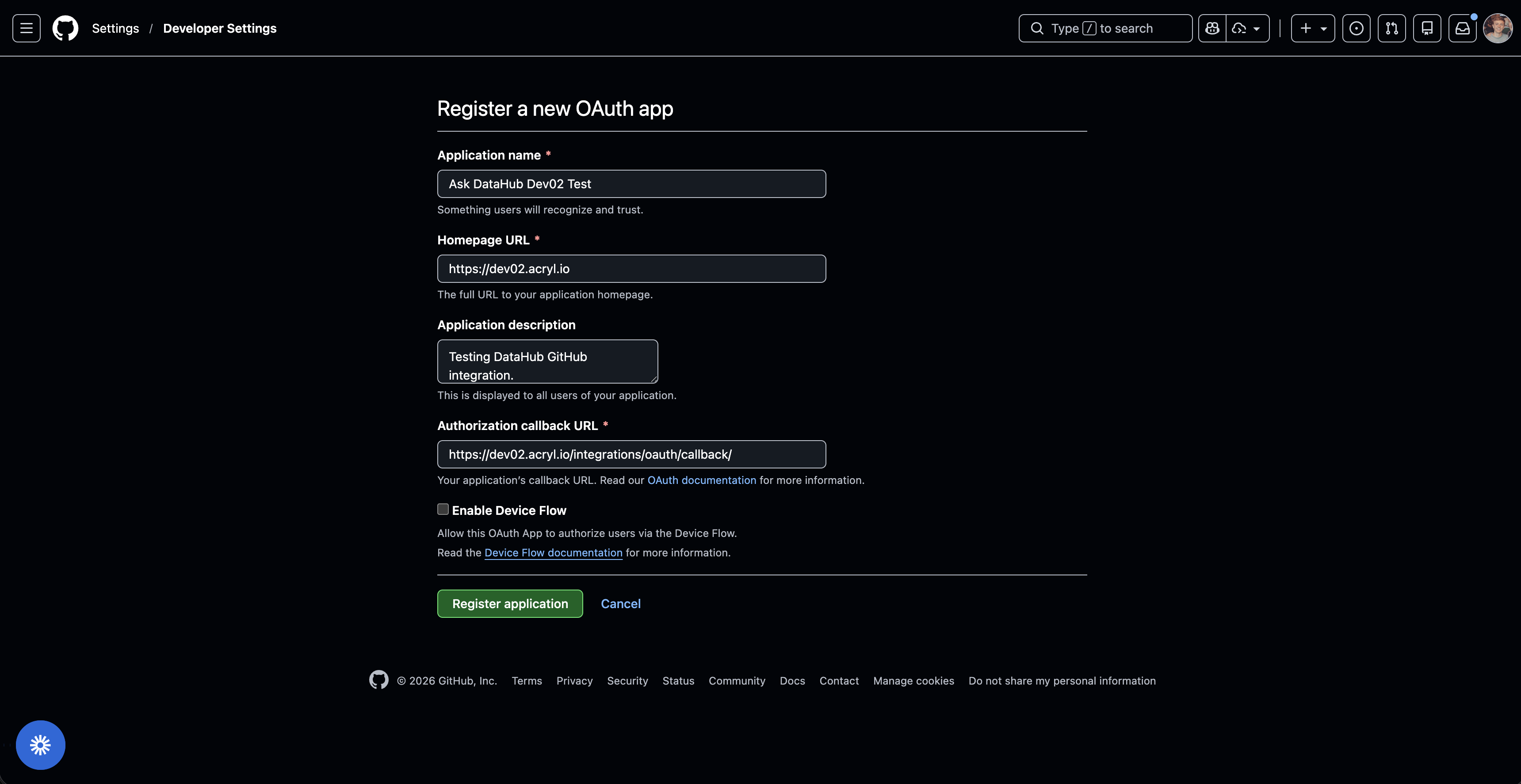Open the OAuth documentation link
Viewport: 1521px width, 784px height.
tap(701, 480)
